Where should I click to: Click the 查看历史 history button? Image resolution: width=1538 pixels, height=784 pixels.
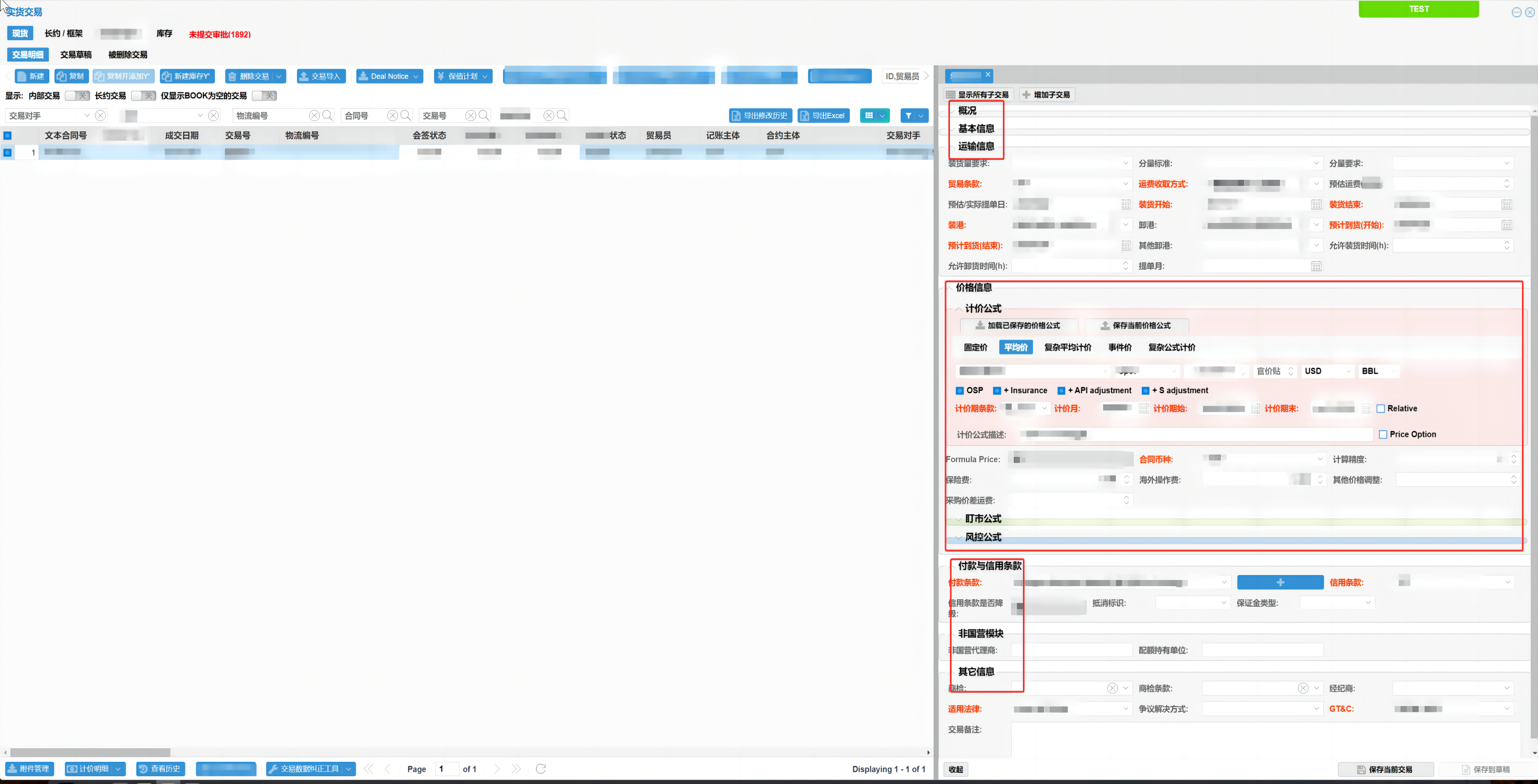(x=160, y=768)
